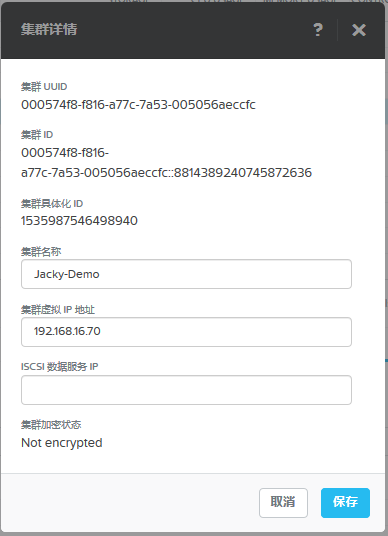Click the Not encrypted status text
This screenshot has height=536, width=388.
coord(62,443)
